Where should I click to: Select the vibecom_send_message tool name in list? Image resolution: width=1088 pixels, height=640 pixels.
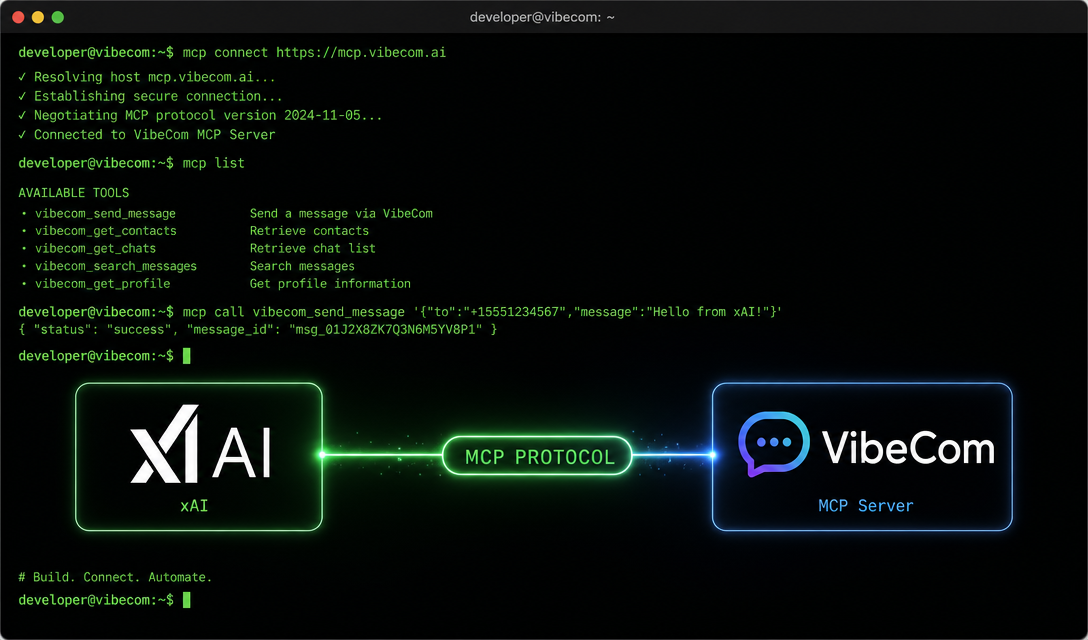pyautogui.click(x=105, y=214)
